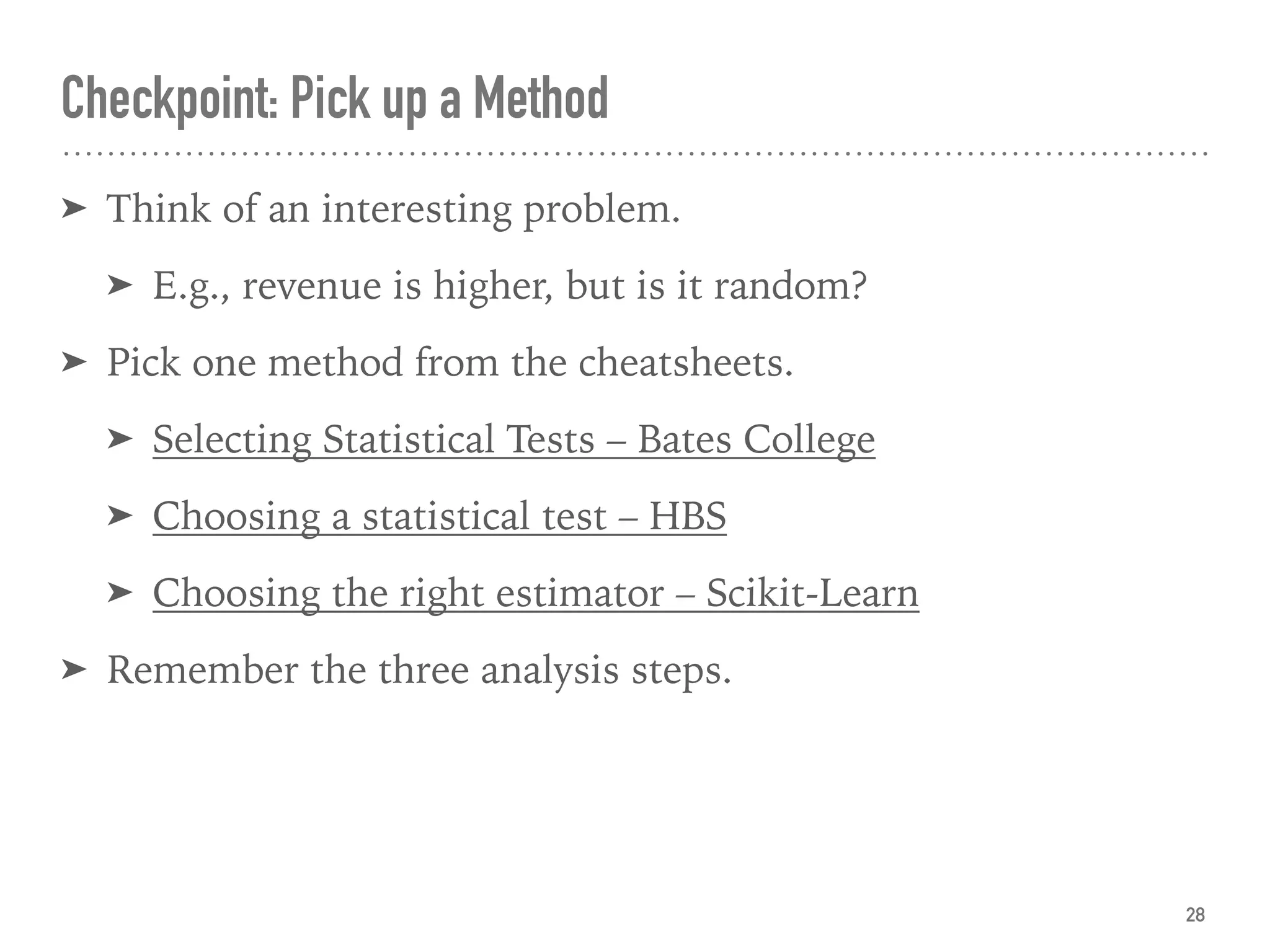Click the arrow bullet before 'E.g., revenue is higher'
Viewport: 1270px width, 952px height.
[119, 286]
